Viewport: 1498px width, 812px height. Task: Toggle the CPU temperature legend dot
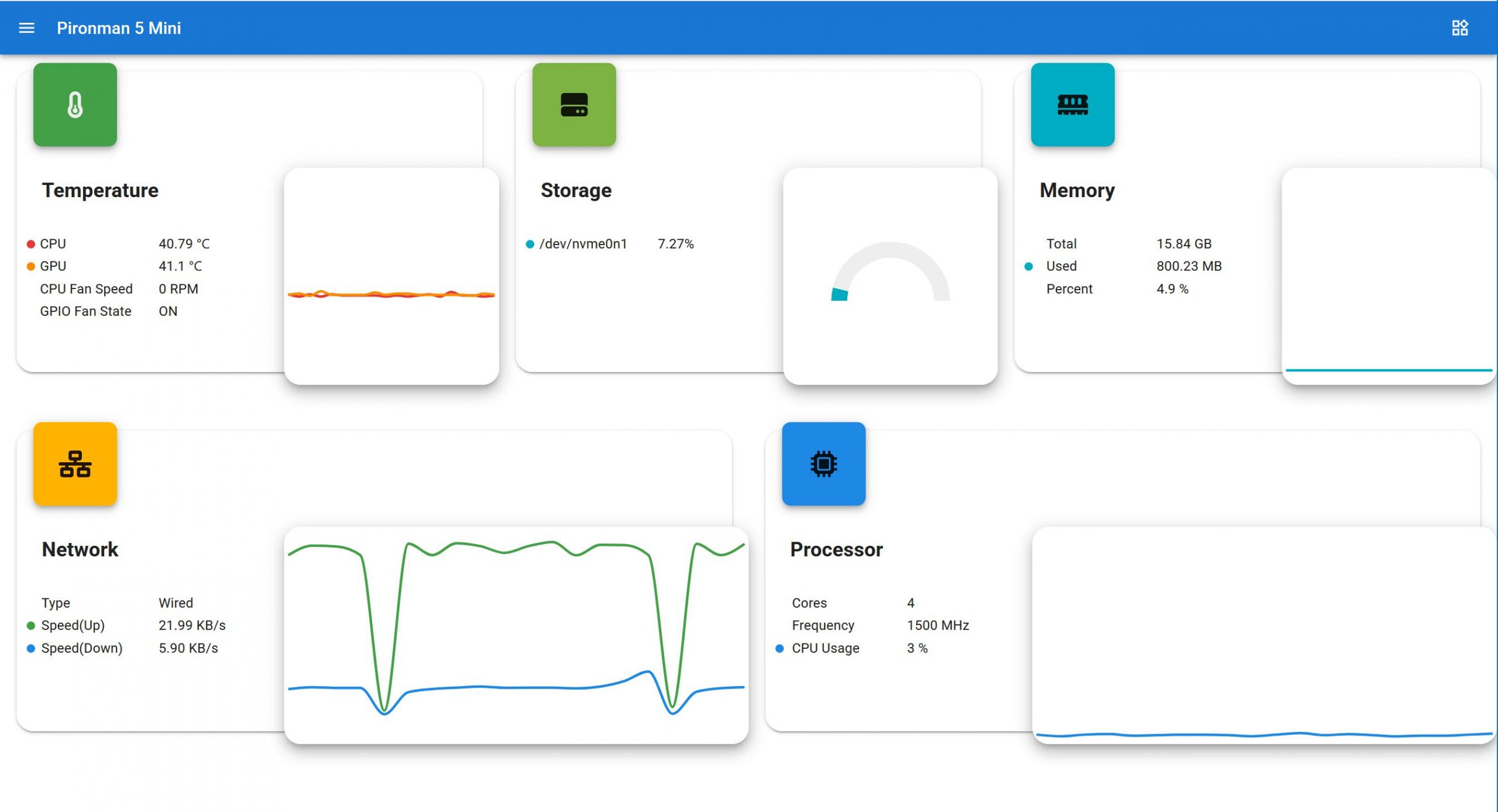[31, 244]
